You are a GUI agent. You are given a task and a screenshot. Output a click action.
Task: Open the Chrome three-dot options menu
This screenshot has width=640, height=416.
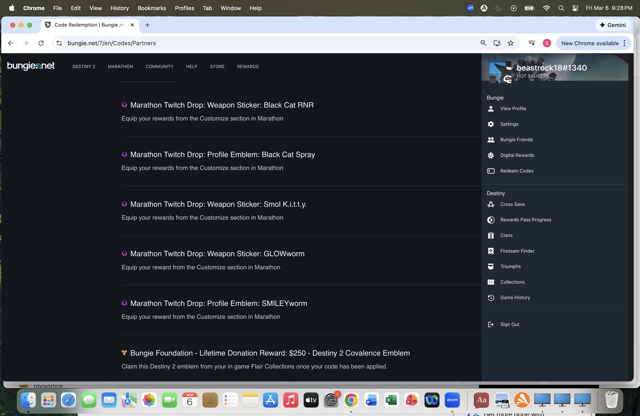tap(625, 43)
